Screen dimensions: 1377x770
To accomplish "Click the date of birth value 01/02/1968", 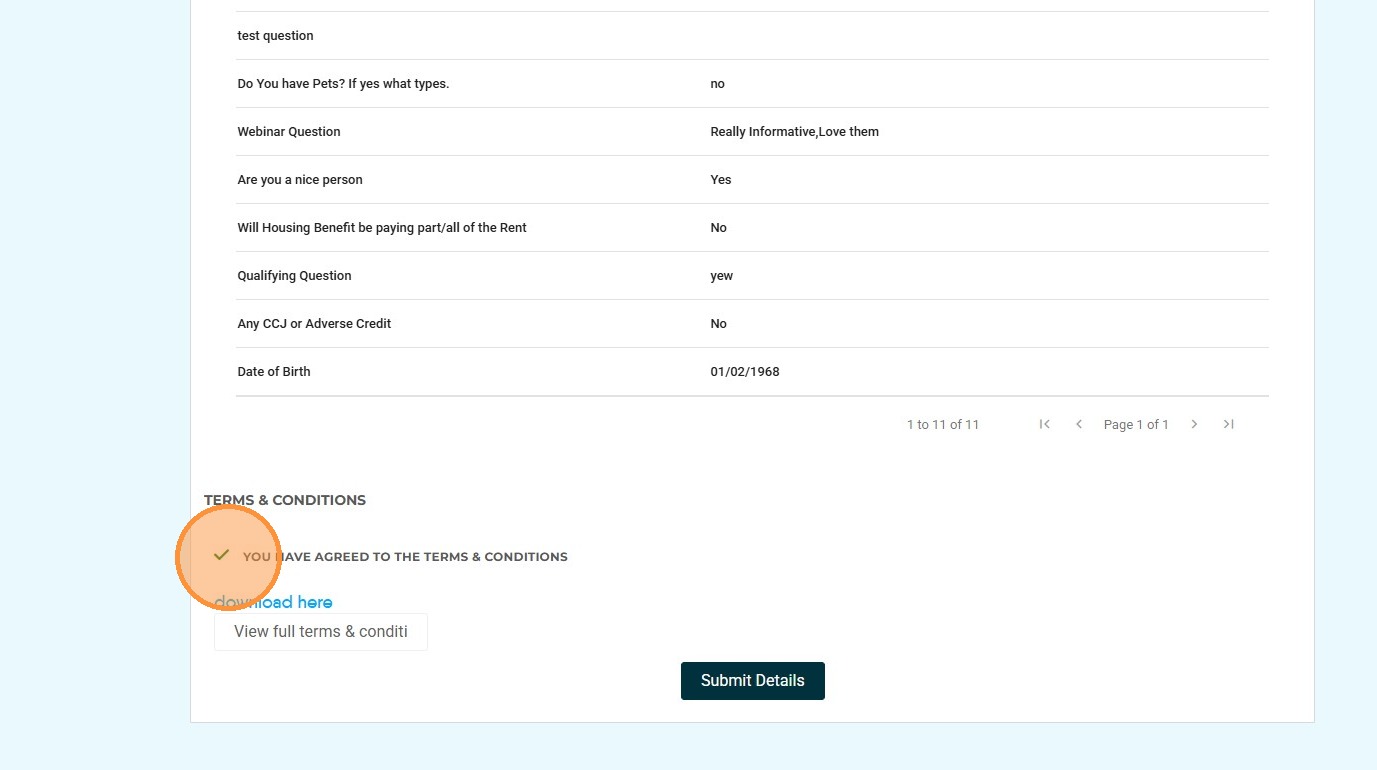I will (744, 372).
